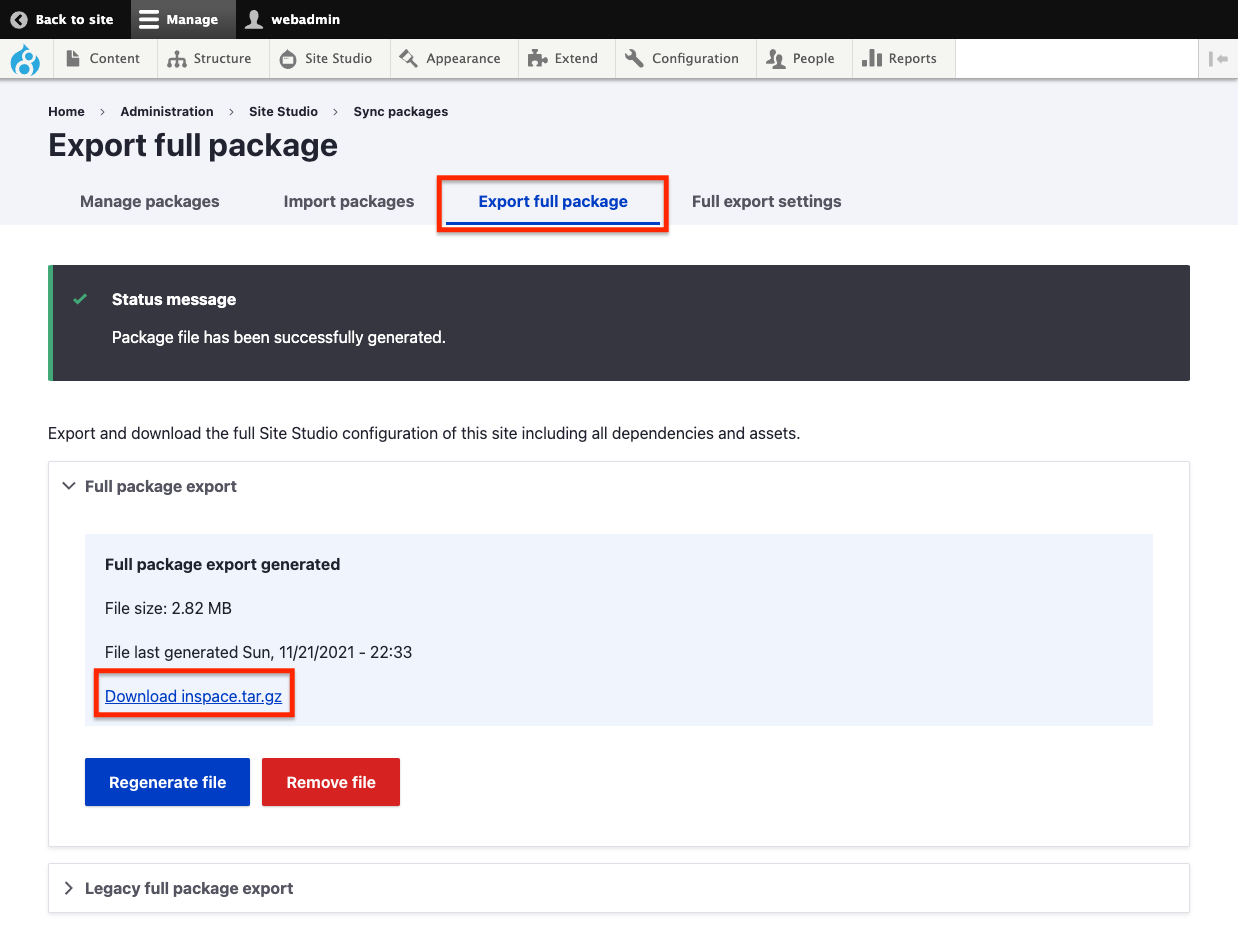Screen dimensions: 1238x927
Task: Select the Export full package tab
Action: click(553, 201)
